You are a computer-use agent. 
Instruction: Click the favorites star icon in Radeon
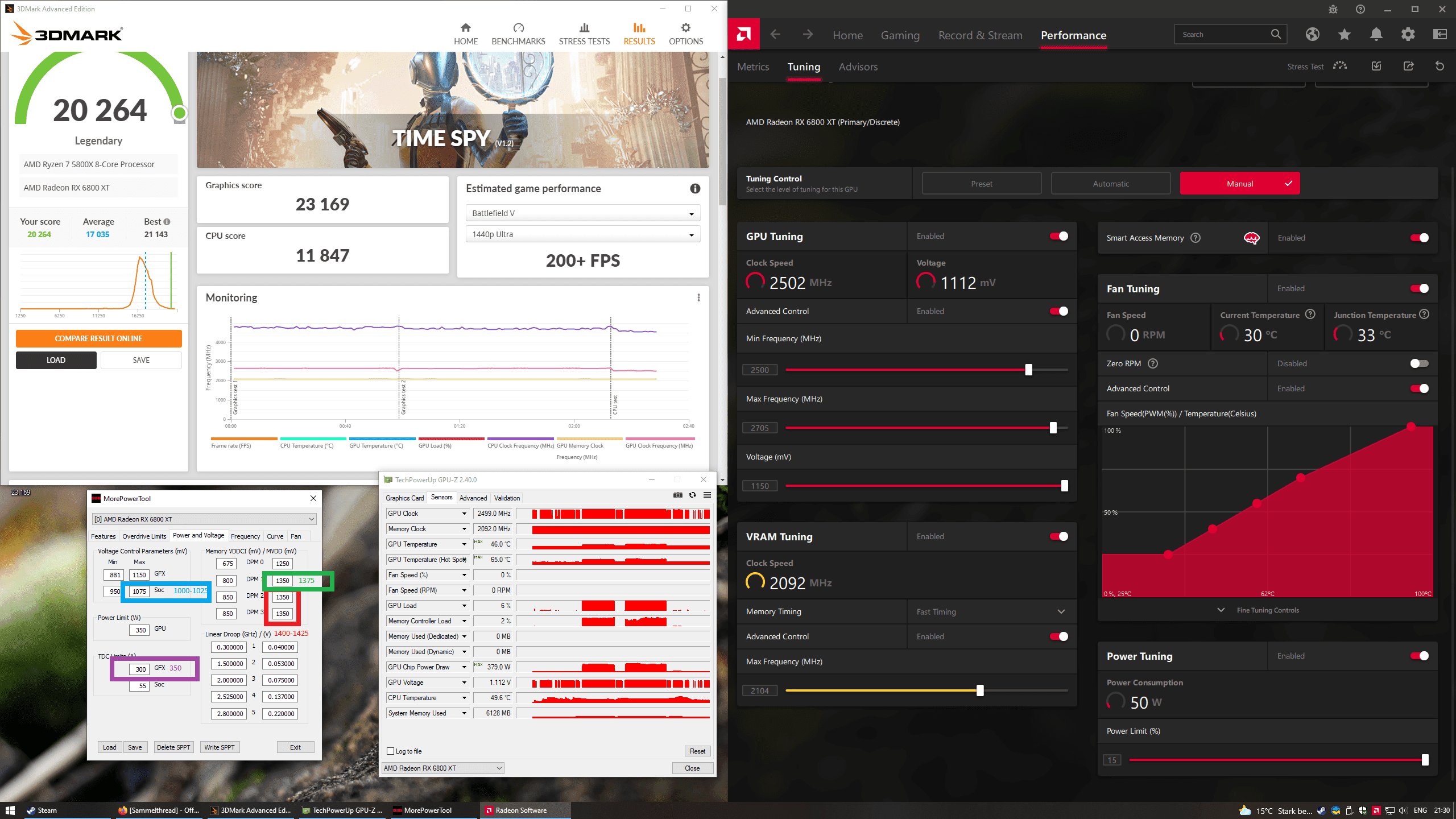pyautogui.click(x=1344, y=35)
